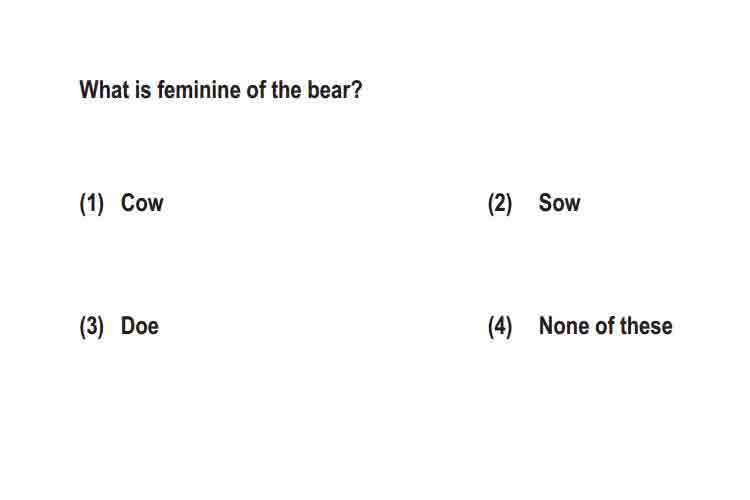The height and width of the screenshot is (500, 750).
Task: Click the question mark ending the question
Action: [x=357, y=90]
